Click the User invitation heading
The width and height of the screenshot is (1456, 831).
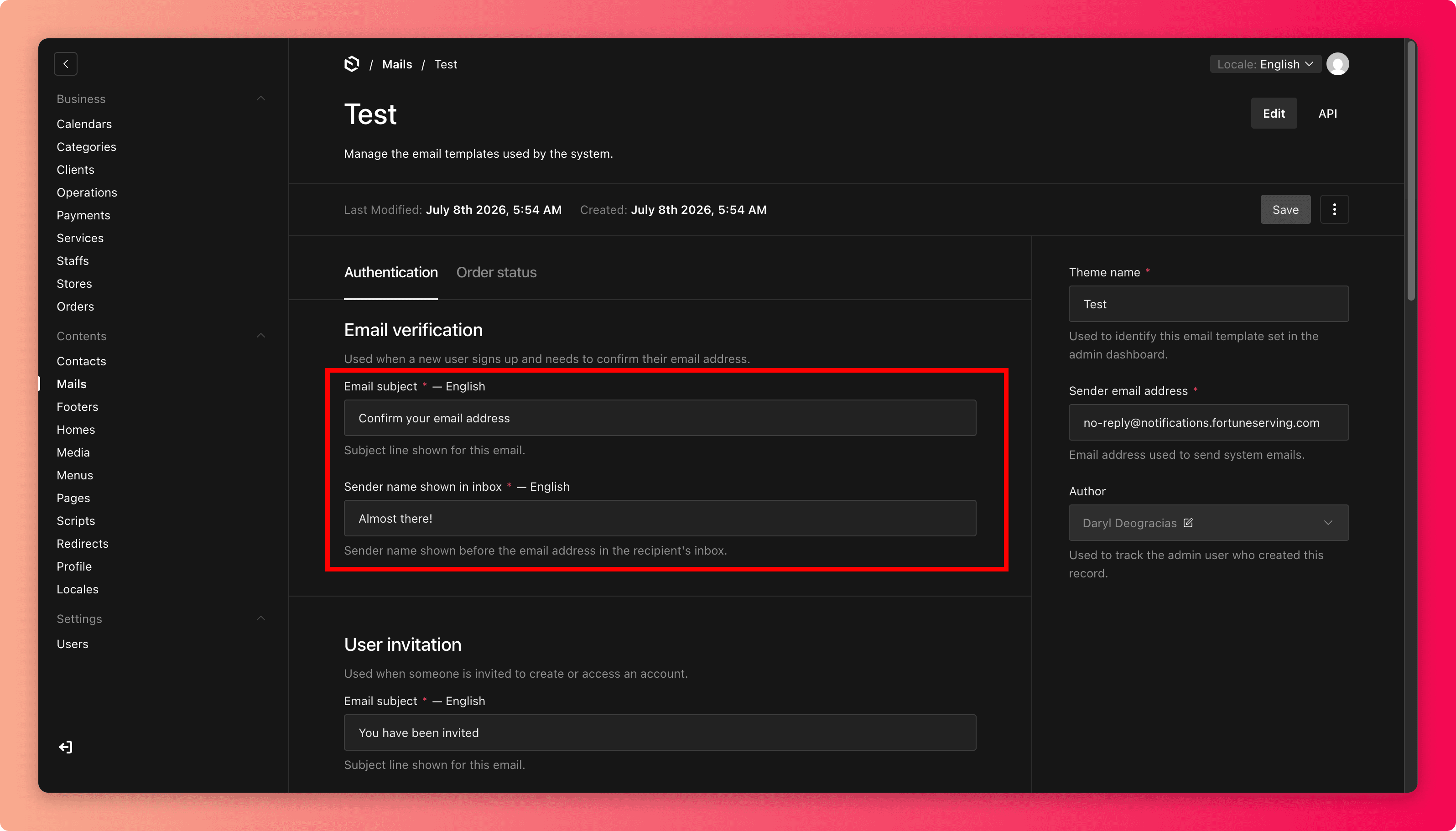pos(402,644)
